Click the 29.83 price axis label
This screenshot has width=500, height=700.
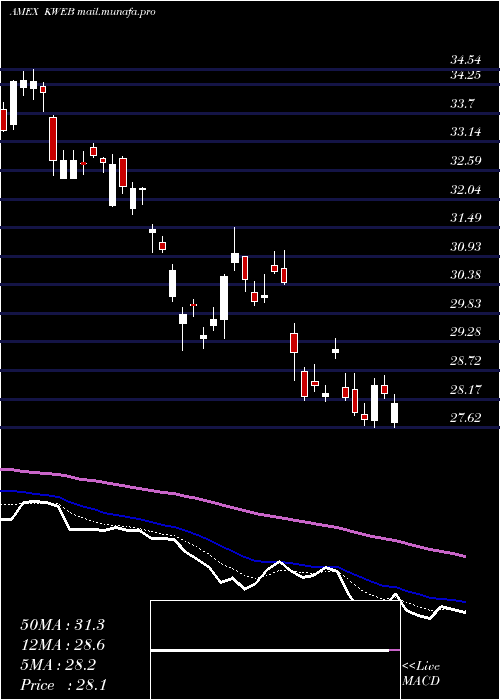[464, 304]
